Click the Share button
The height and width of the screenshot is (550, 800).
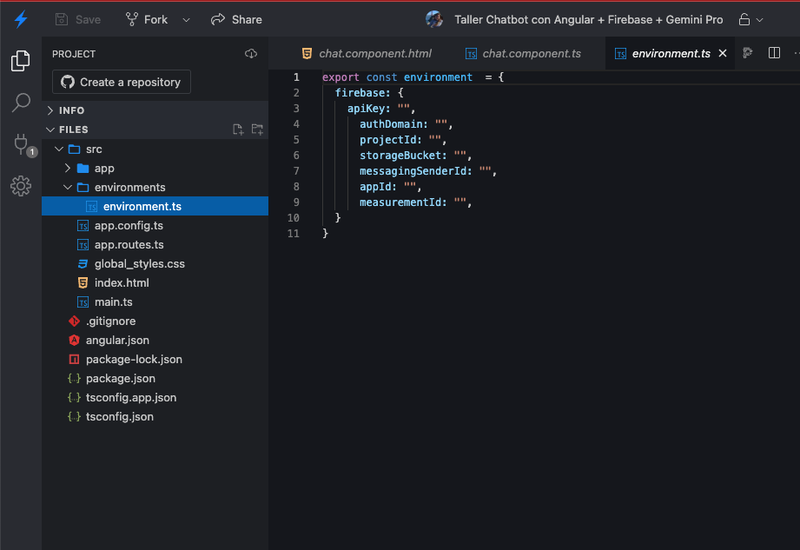point(236,20)
